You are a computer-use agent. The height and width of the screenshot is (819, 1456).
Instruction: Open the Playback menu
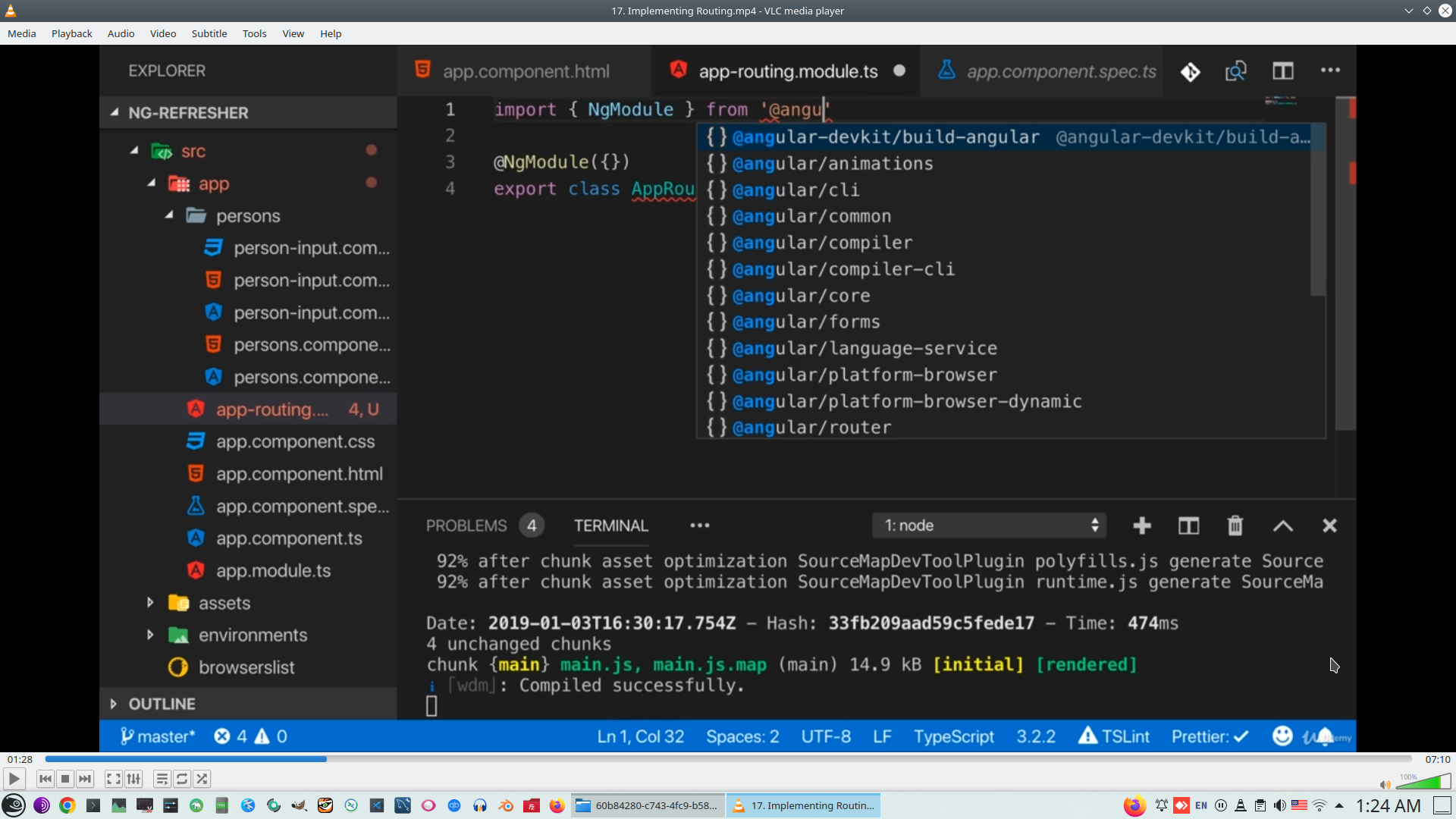tap(71, 33)
